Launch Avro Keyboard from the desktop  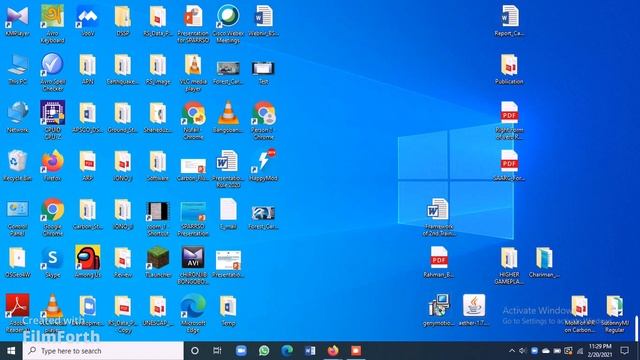click(53, 23)
